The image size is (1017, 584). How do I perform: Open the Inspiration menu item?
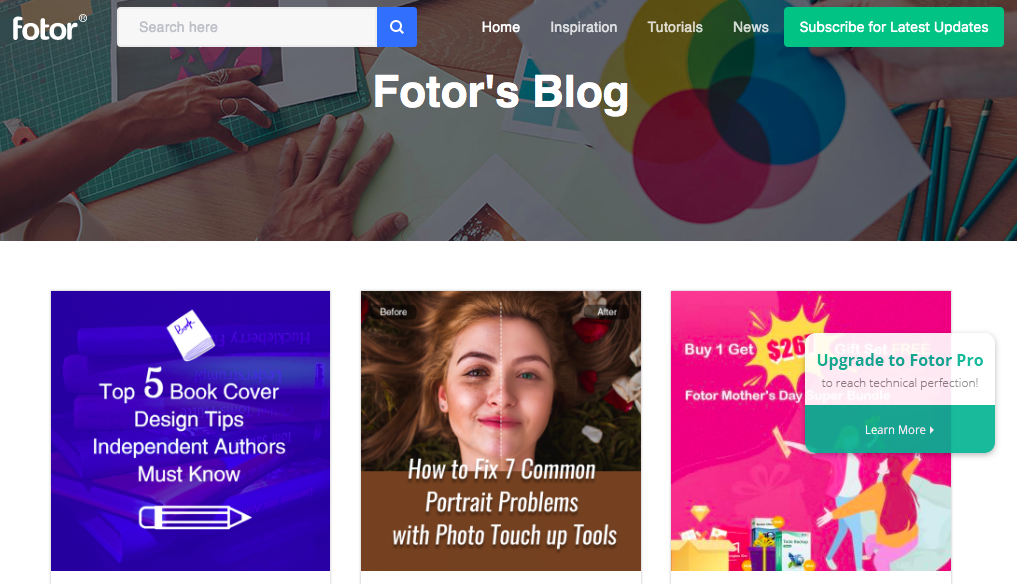(584, 27)
